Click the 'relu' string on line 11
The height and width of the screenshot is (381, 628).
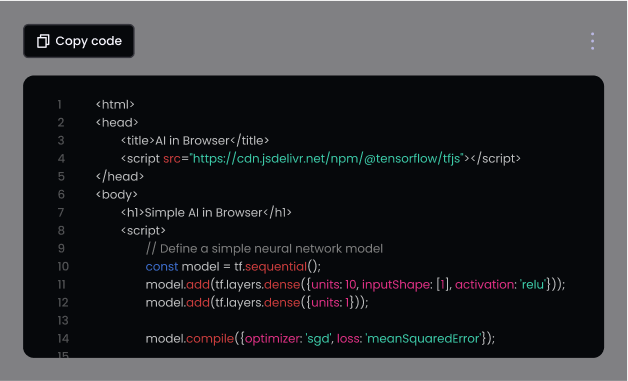[533, 285]
